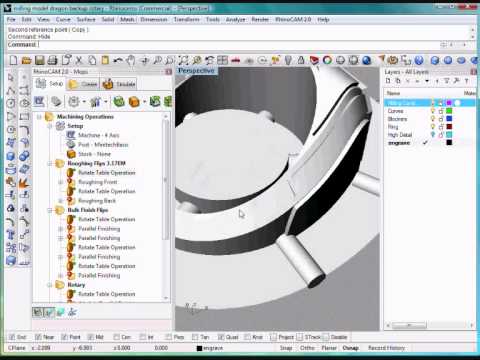Open a file with the folder icon
Screen dimensions: 480x360
pos(26,60)
